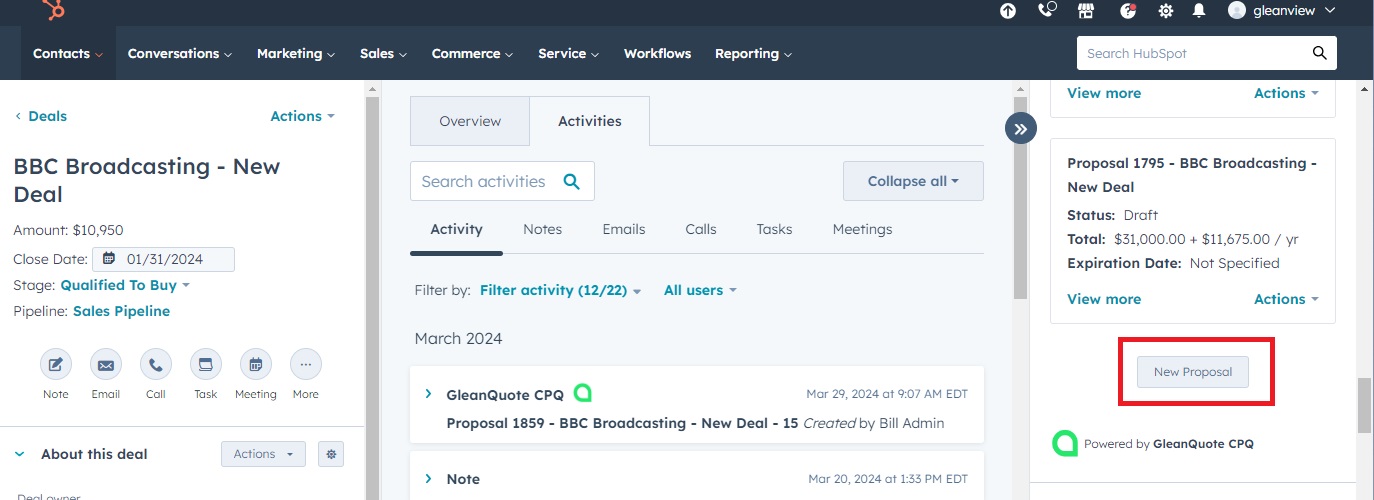The width and height of the screenshot is (1374, 500).
Task: Click the right sidebar vertical scrollbar thumb
Action: click(1364, 405)
